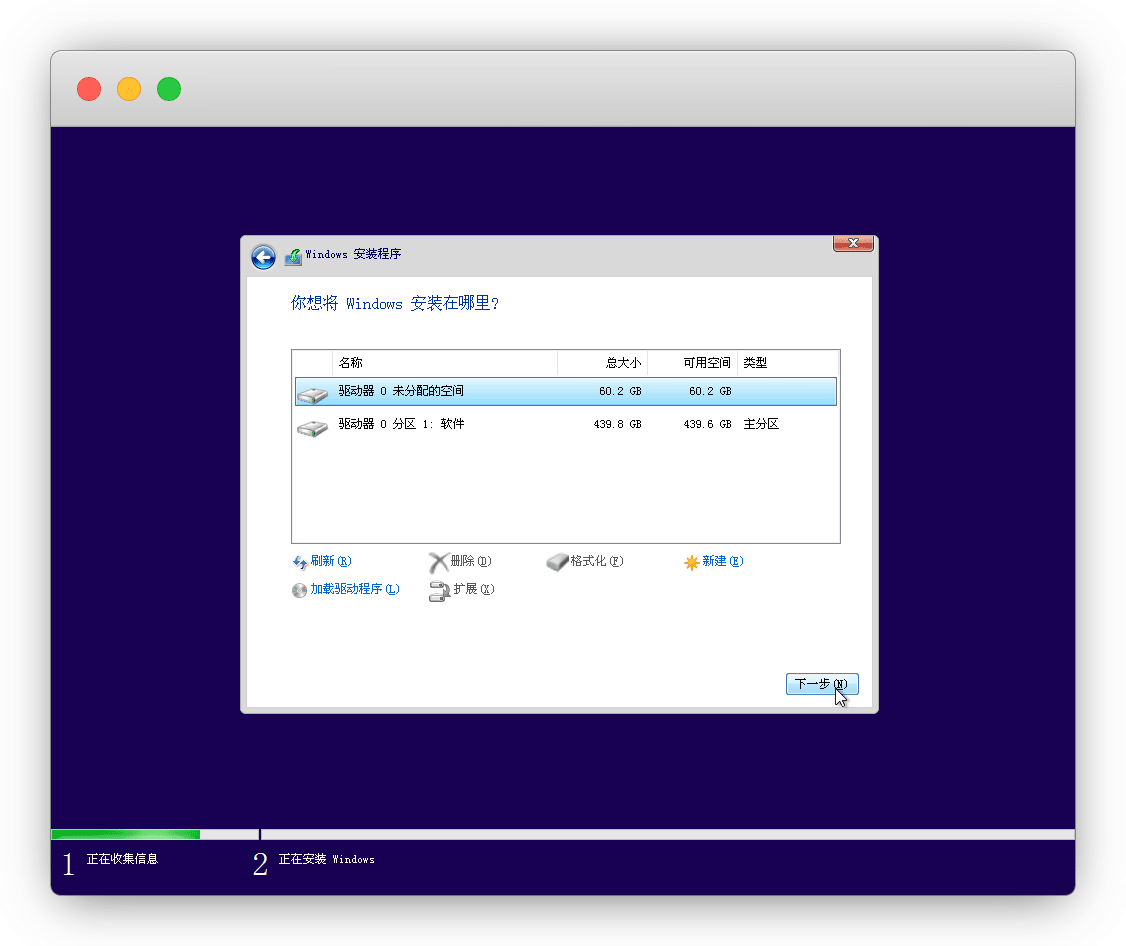Select 驱动器 0 分区 1: 软件 row

565,425
